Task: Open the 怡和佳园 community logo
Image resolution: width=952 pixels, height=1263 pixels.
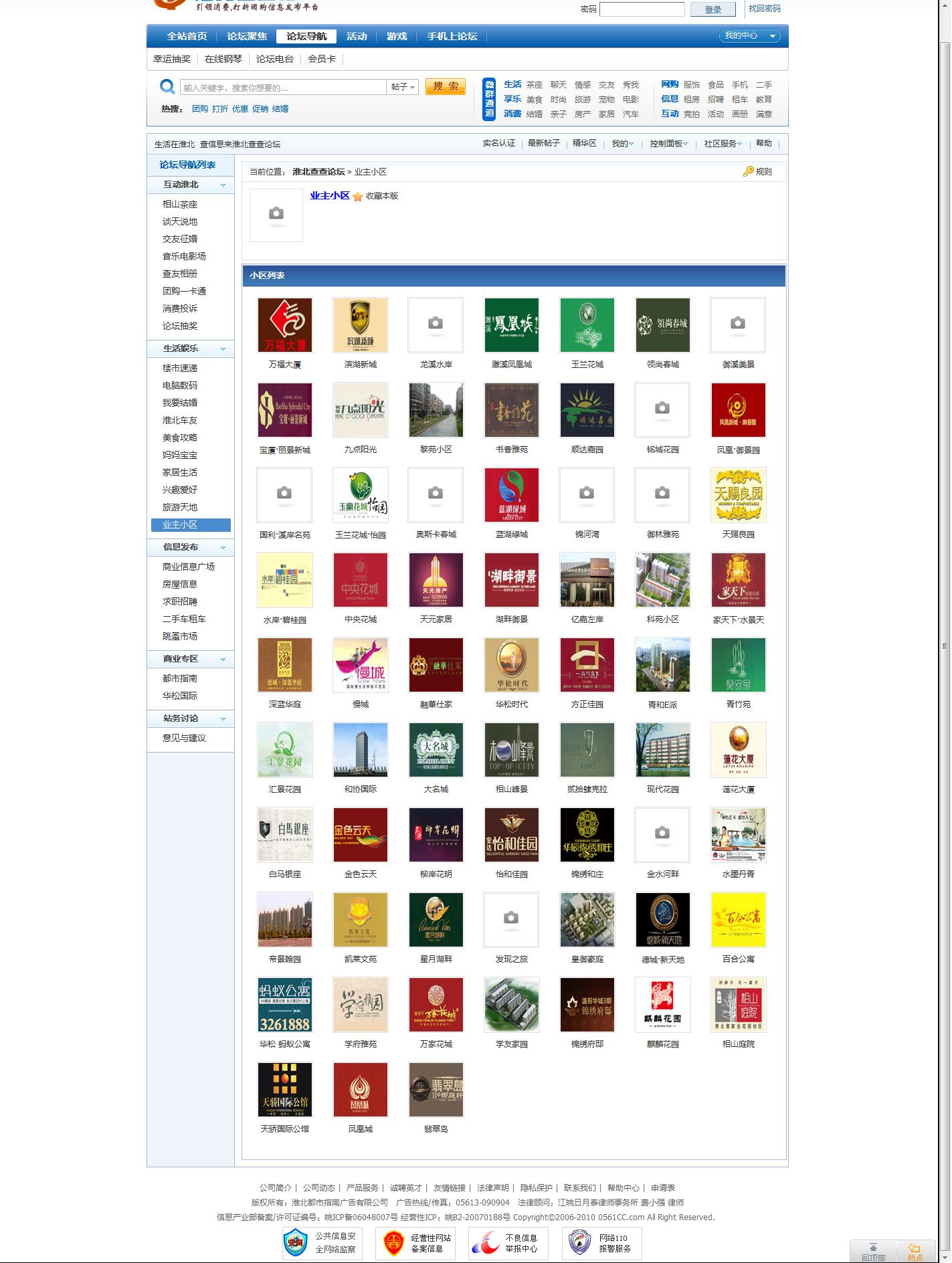Action: [x=512, y=835]
